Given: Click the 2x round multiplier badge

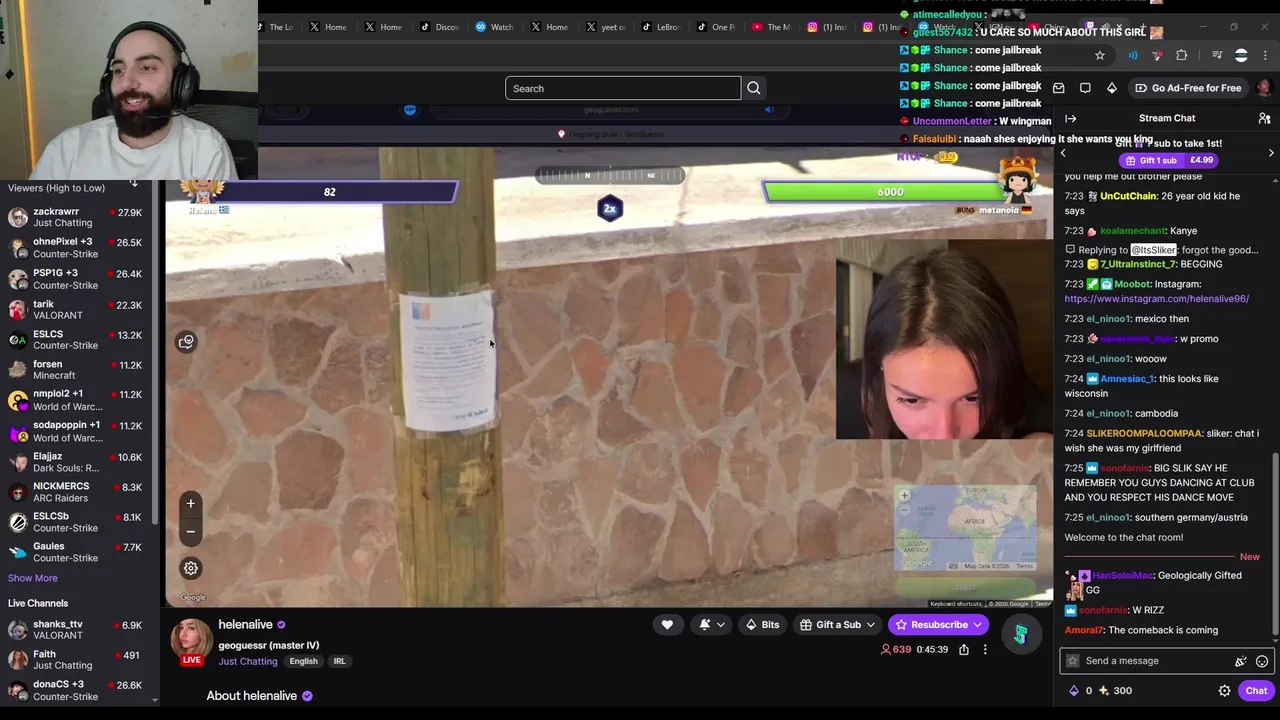Looking at the screenshot, I should point(610,208).
